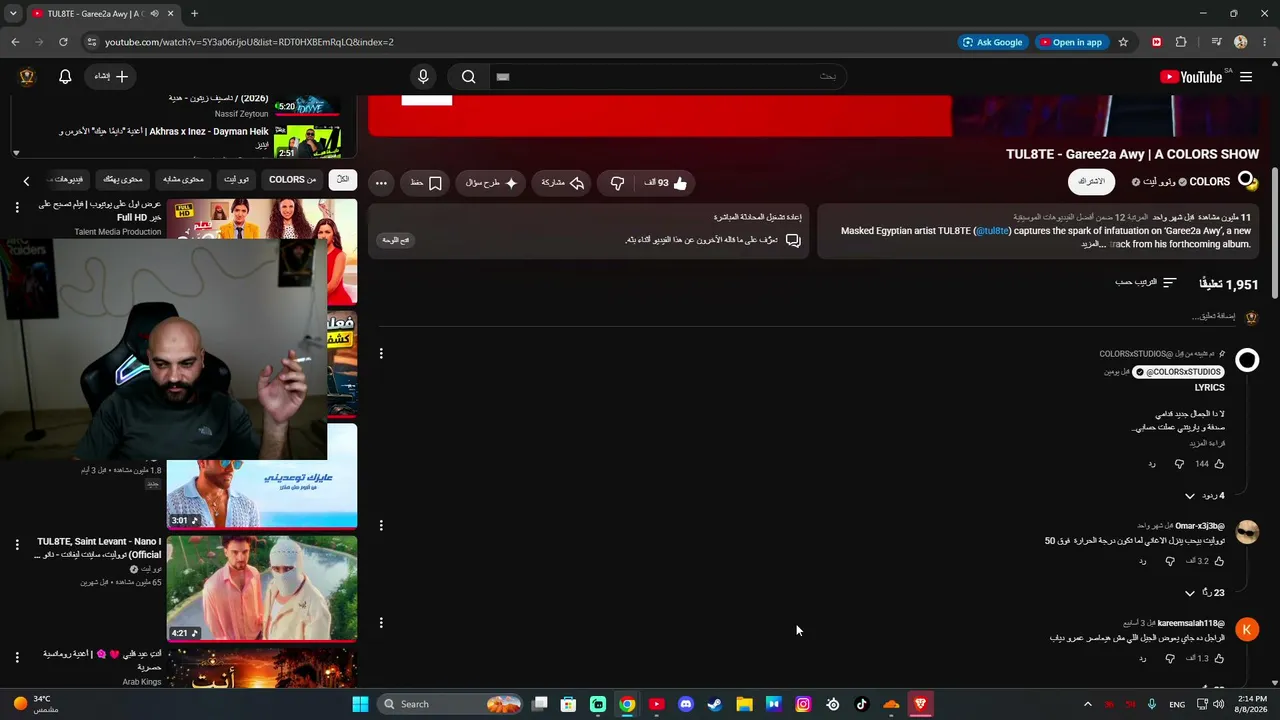
Task: Show more filter chips with the chevron arrow
Action: tap(26, 180)
